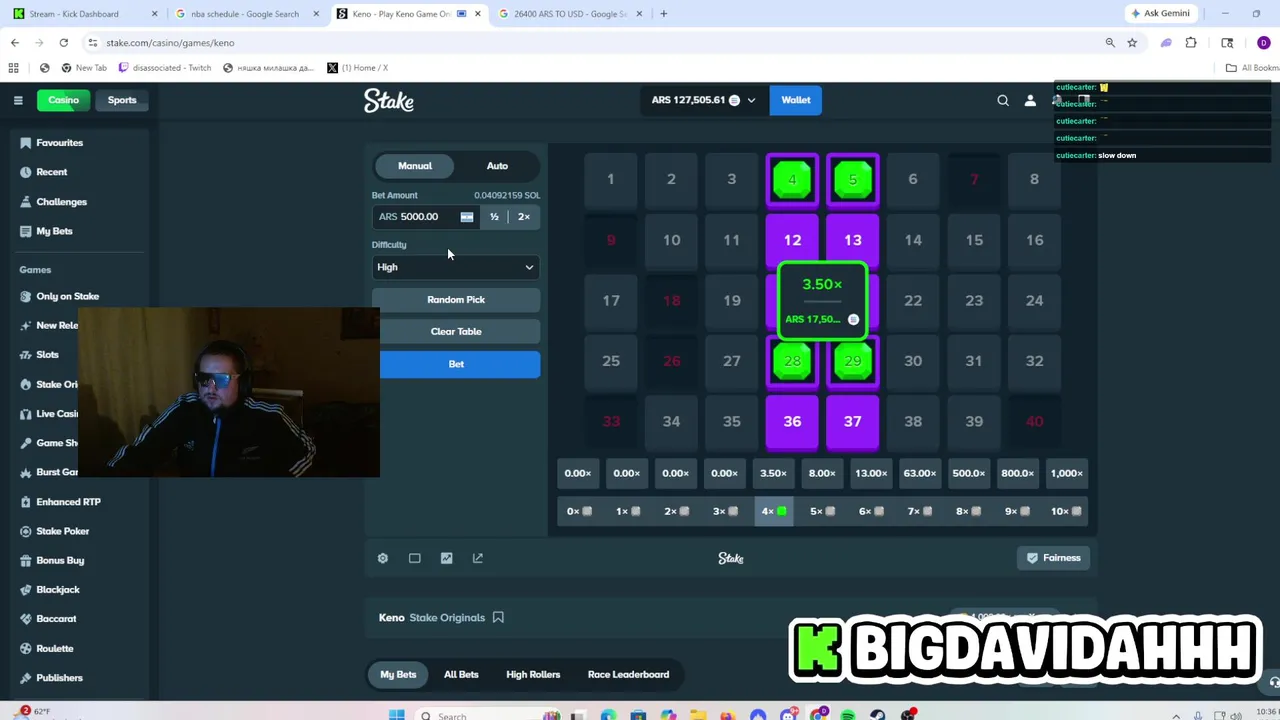Select the Race Leaderboard tab
1280x720 pixels.
(628, 674)
